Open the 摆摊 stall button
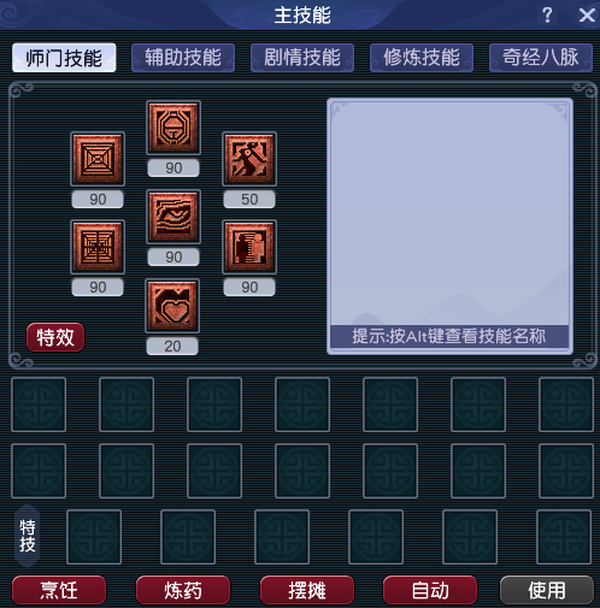The width and height of the screenshot is (600, 608). tap(307, 591)
